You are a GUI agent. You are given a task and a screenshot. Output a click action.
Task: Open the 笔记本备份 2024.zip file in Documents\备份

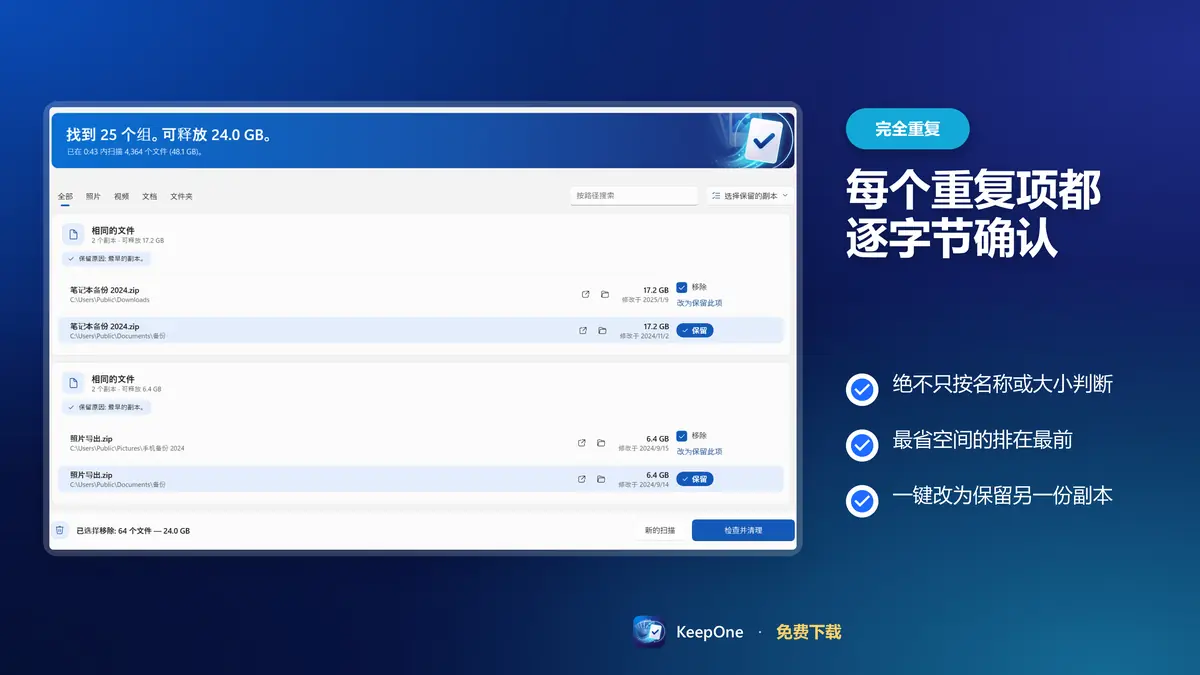pos(583,330)
